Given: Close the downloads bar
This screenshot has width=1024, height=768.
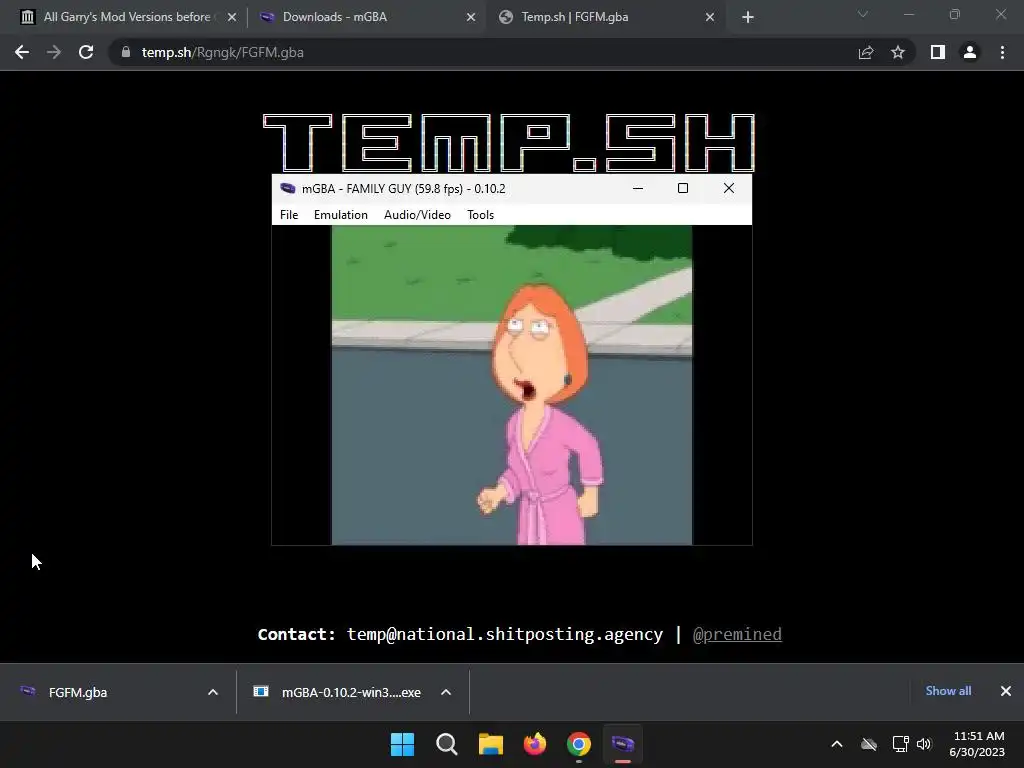Looking at the screenshot, I should tap(1006, 691).
